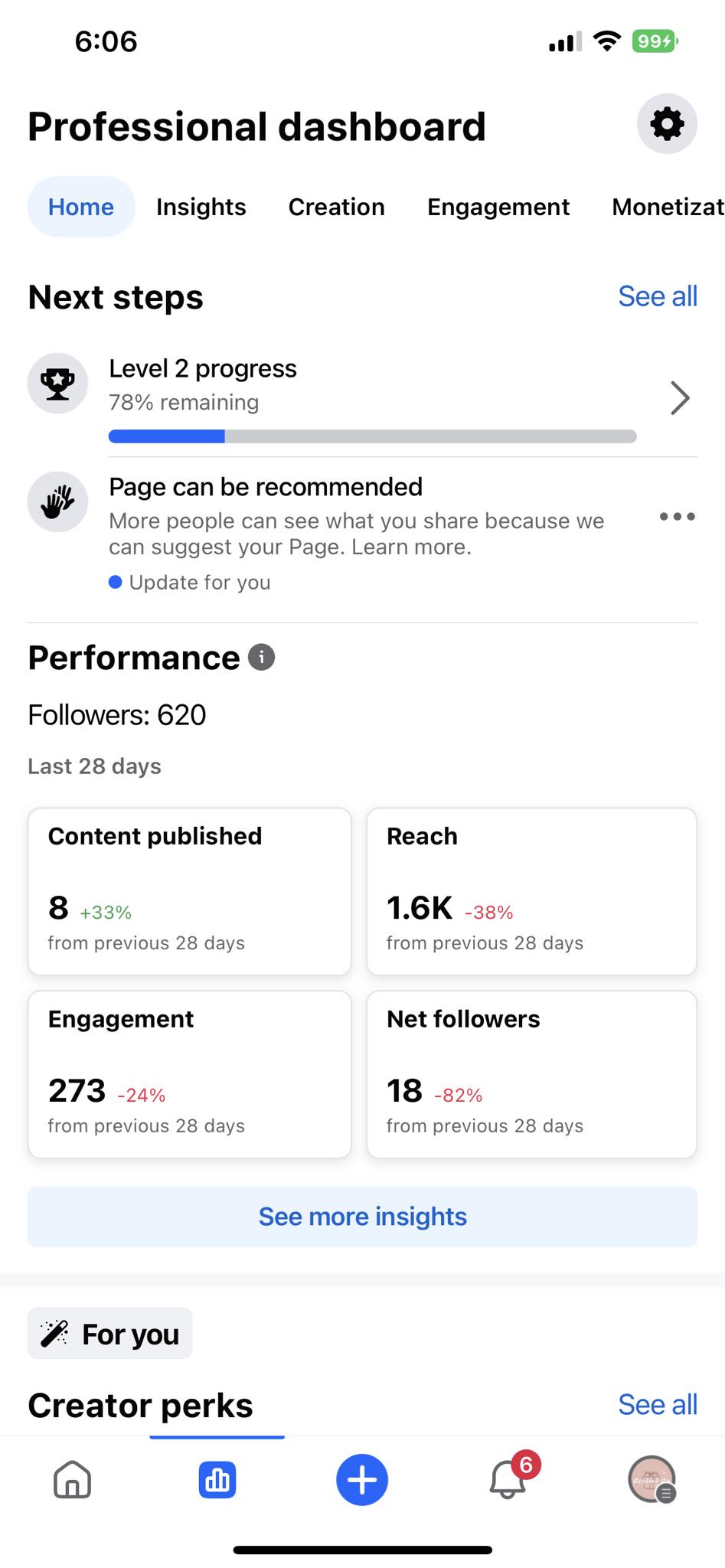The width and height of the screenshot is (725, 1568).
Task: Click See all beside Creator perks
Action: click(658, 1405)
